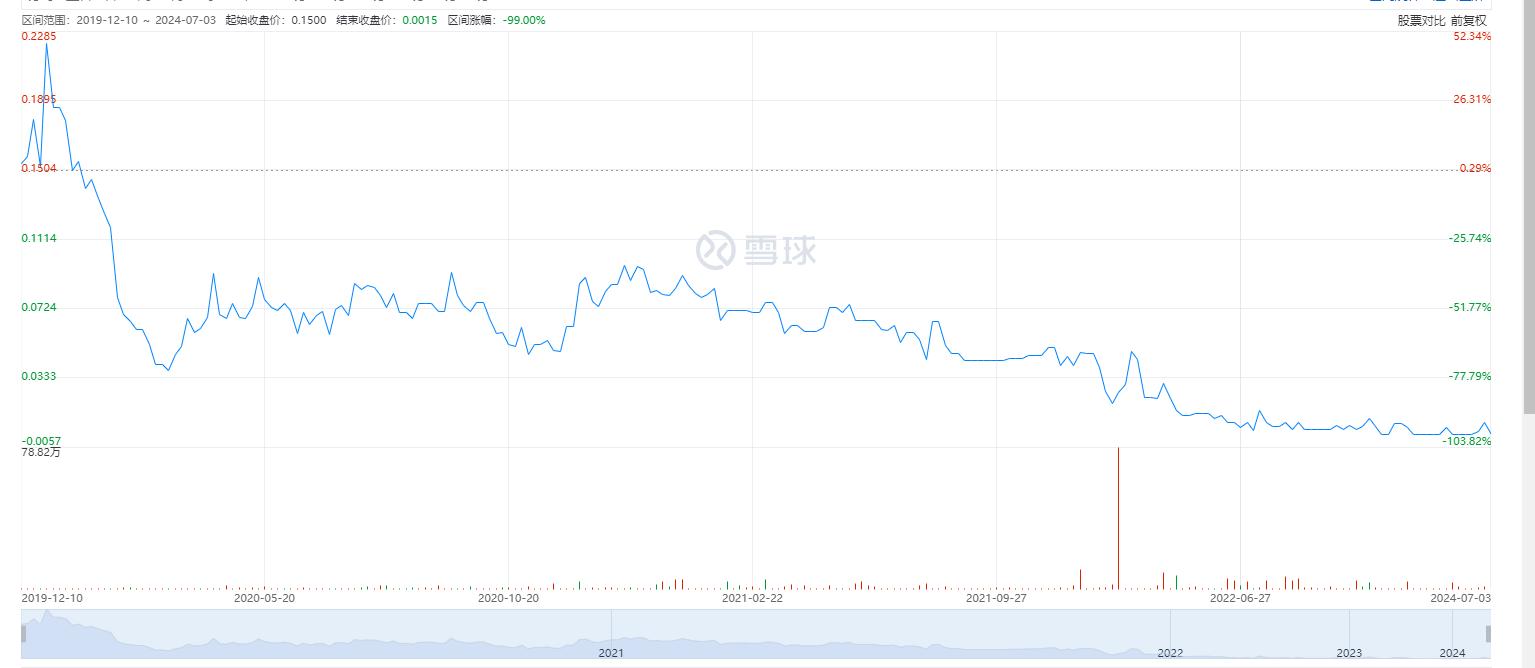This screenshot has height=668, width=1535.
Task: Open the 前复权 adjustment dropdown
Action: pos(1469,20)
